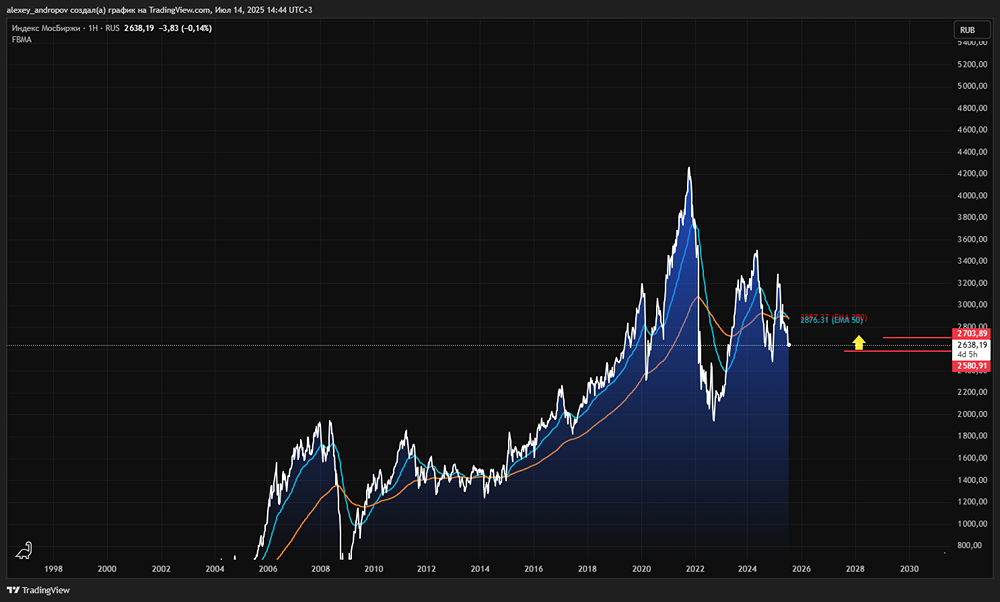Click 800,00 on the price axis

click(969, 545)
